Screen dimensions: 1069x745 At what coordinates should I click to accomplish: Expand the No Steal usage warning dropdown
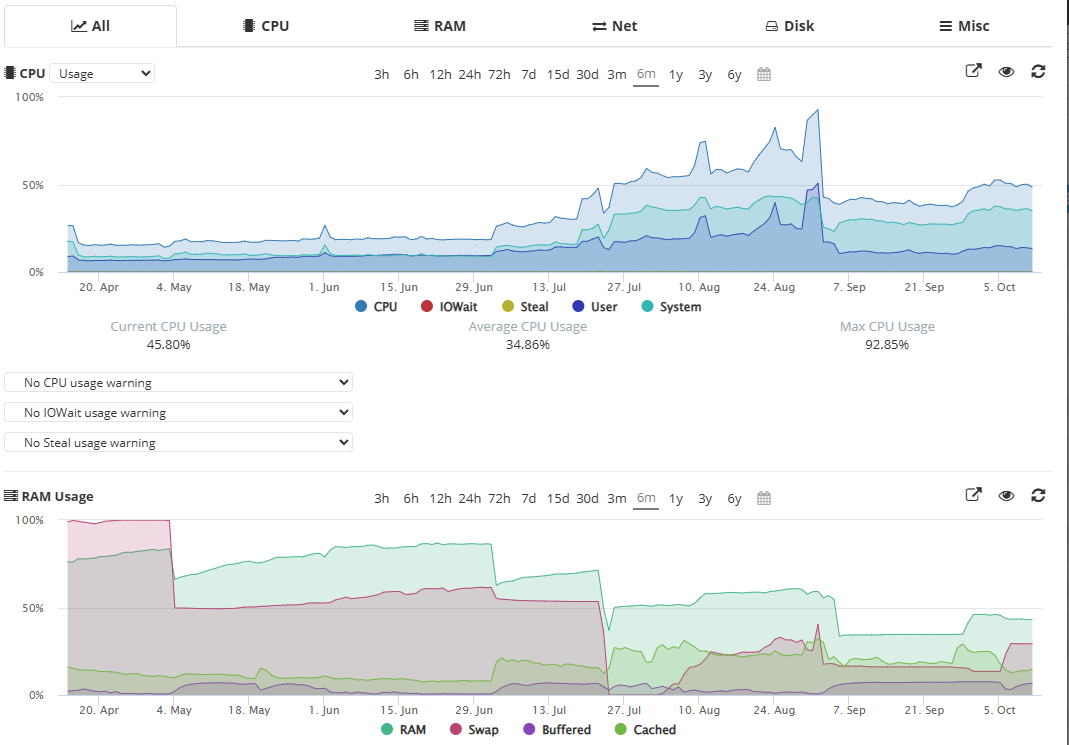click(179, 442)
